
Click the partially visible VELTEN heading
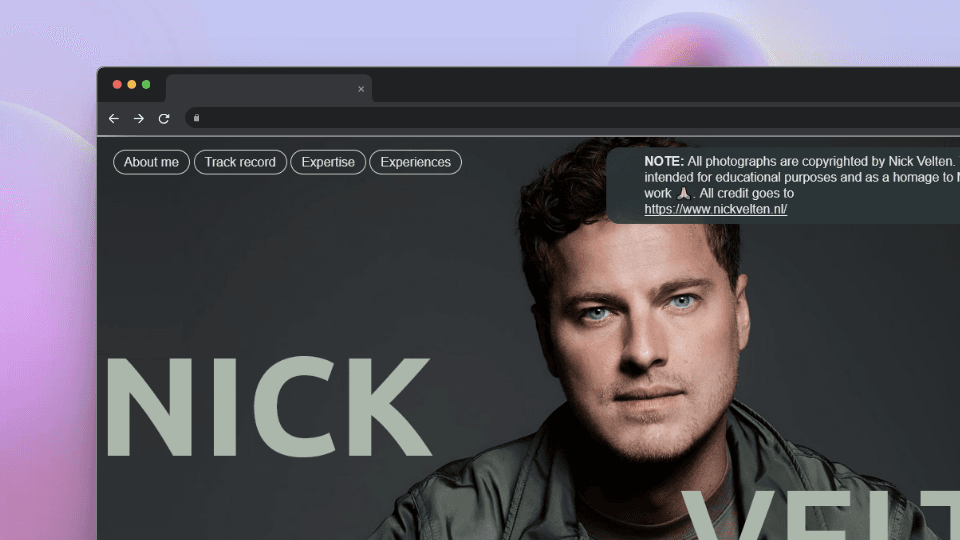tap(820, 515)
